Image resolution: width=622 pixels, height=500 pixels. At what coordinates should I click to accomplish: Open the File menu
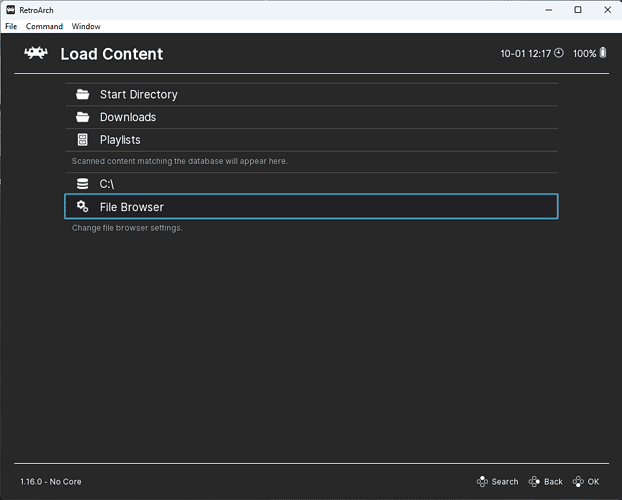tap(11, 26)
